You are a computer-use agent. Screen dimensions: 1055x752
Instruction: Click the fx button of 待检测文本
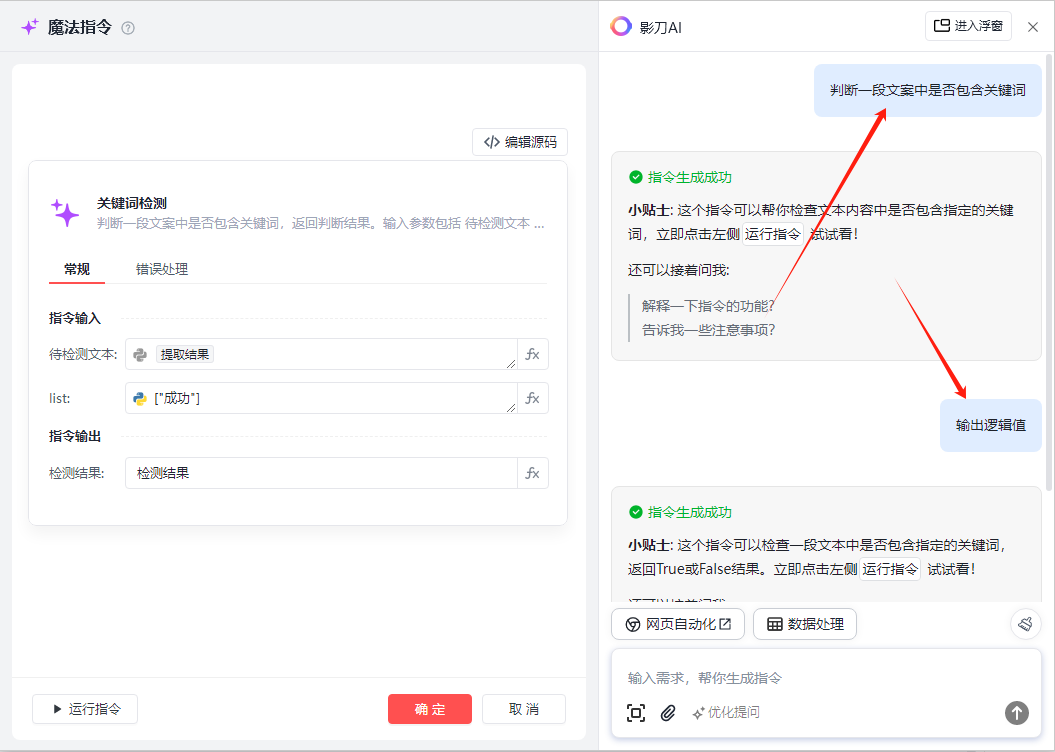pyautogui.click(x=532, y=354)
